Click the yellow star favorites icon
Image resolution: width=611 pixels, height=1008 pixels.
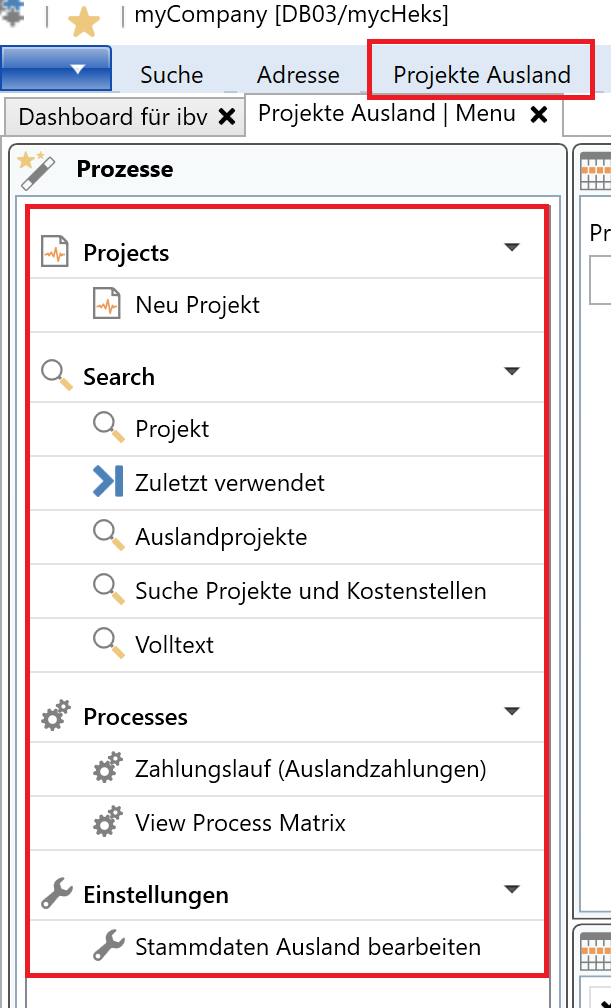pos(82,20)
